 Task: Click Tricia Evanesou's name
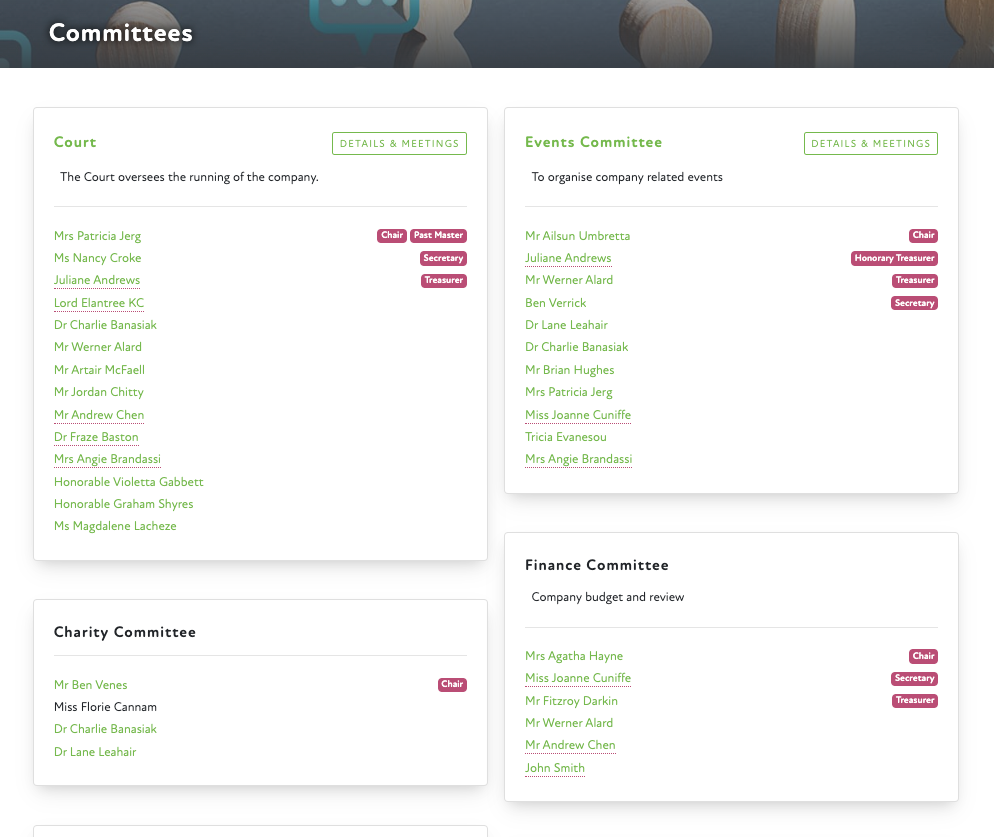[565, 437]
